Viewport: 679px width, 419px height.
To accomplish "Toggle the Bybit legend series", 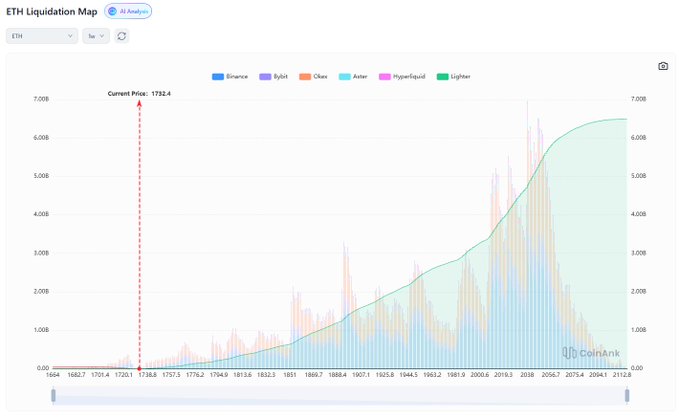I will [x=273, y=77].
